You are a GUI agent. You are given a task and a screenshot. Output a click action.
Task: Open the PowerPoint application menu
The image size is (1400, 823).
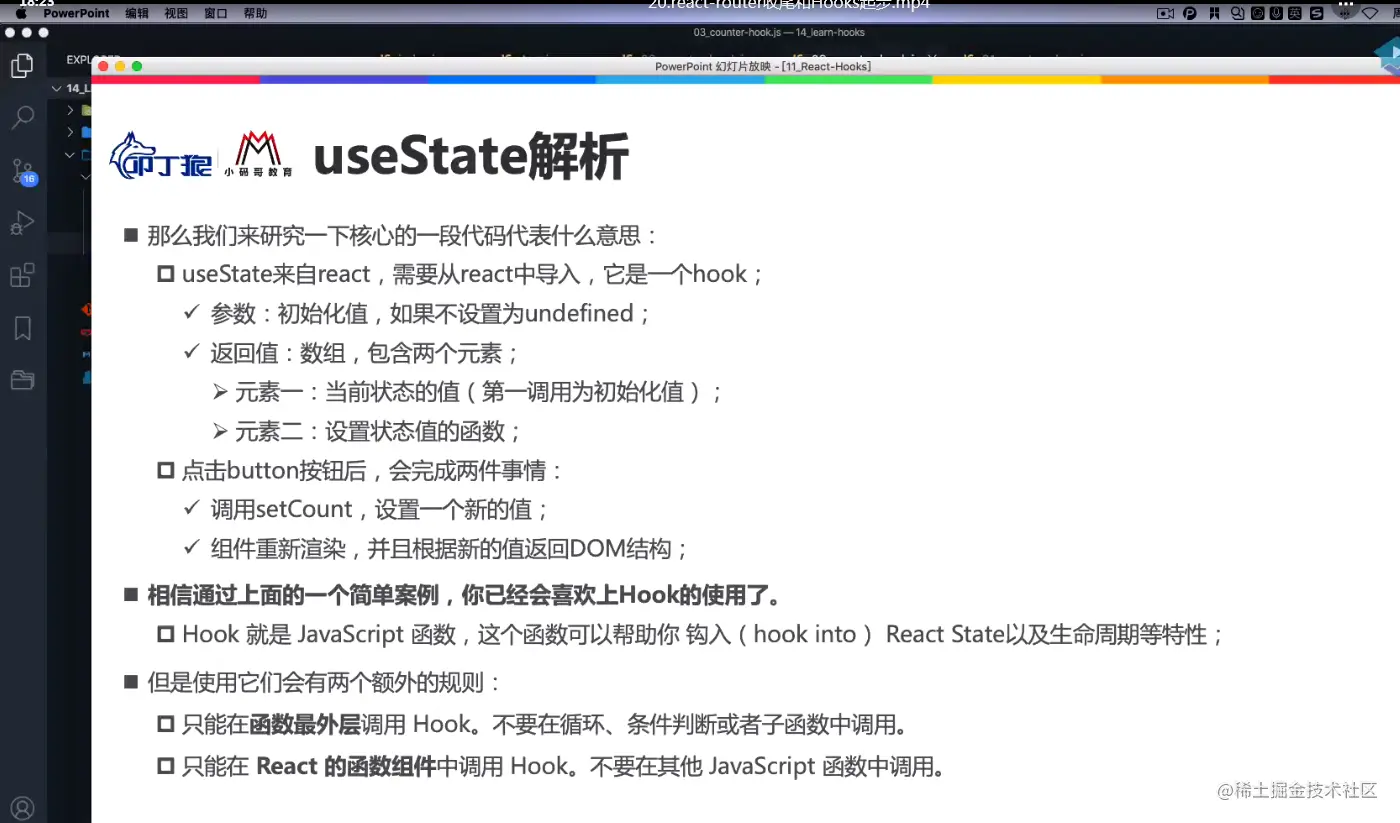77,14
